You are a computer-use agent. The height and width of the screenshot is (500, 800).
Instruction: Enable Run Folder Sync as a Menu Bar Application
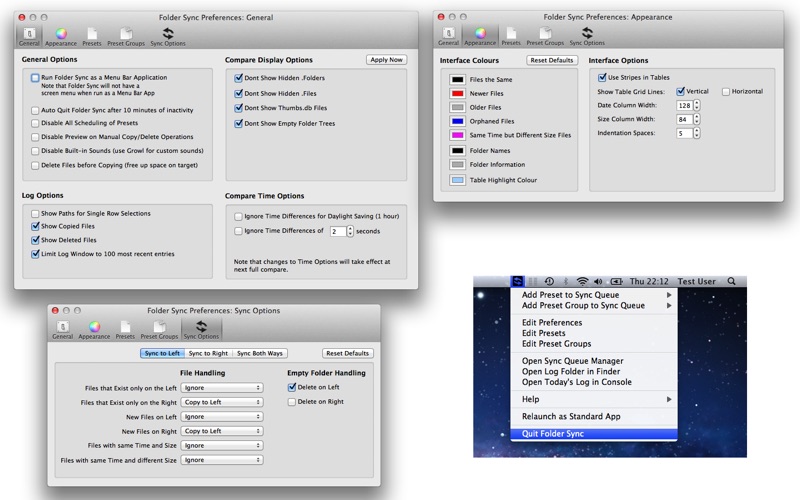(35, 77)
